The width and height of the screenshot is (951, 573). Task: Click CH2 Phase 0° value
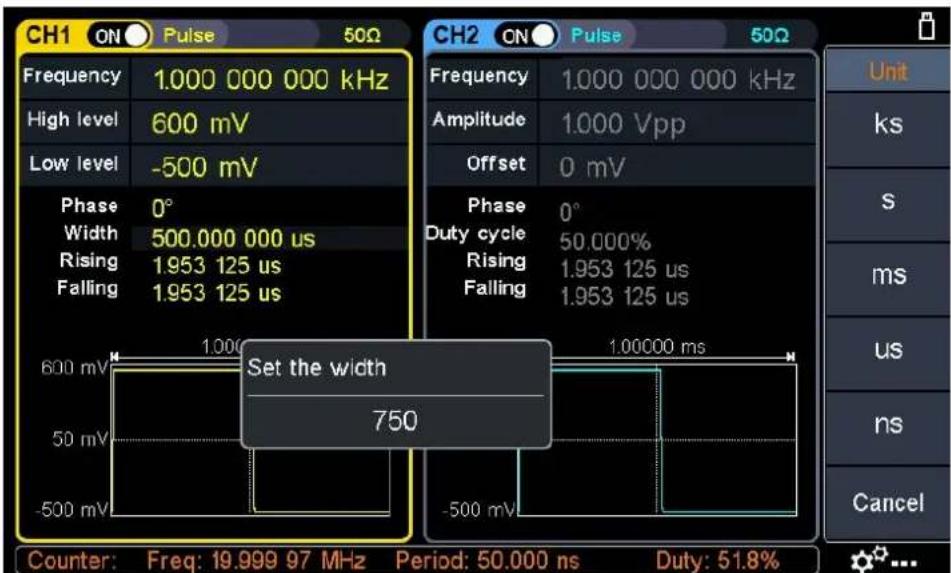[570, 213]
